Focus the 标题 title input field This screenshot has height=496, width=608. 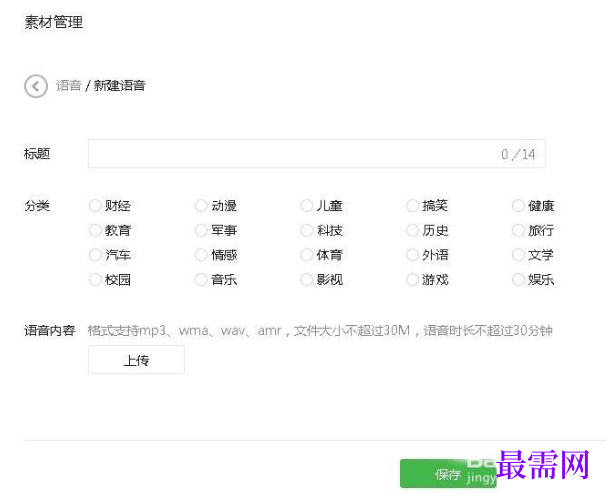click(316, 154)
